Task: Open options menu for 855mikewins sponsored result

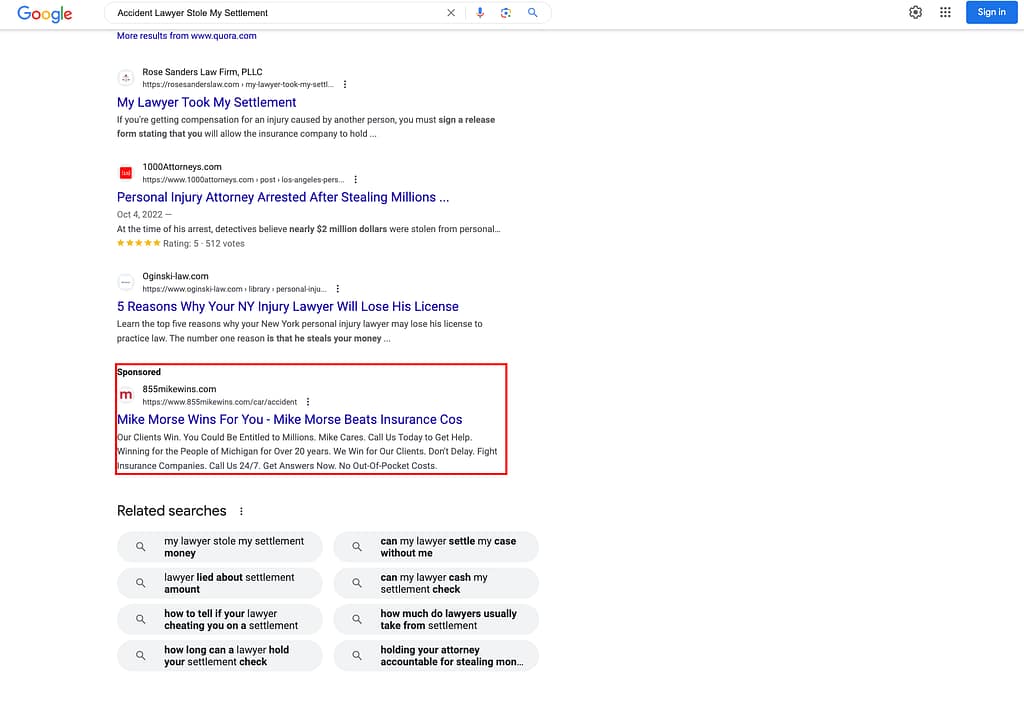Action: click(x=308, y=402)
